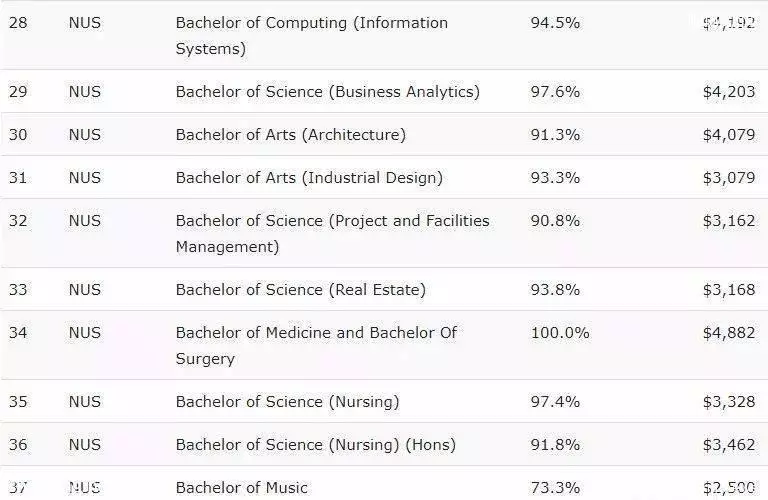Screen dimensions: 768x500
Task: Click the $3,162 salary value
Action: pyautogui.click(x=729, y=220)
